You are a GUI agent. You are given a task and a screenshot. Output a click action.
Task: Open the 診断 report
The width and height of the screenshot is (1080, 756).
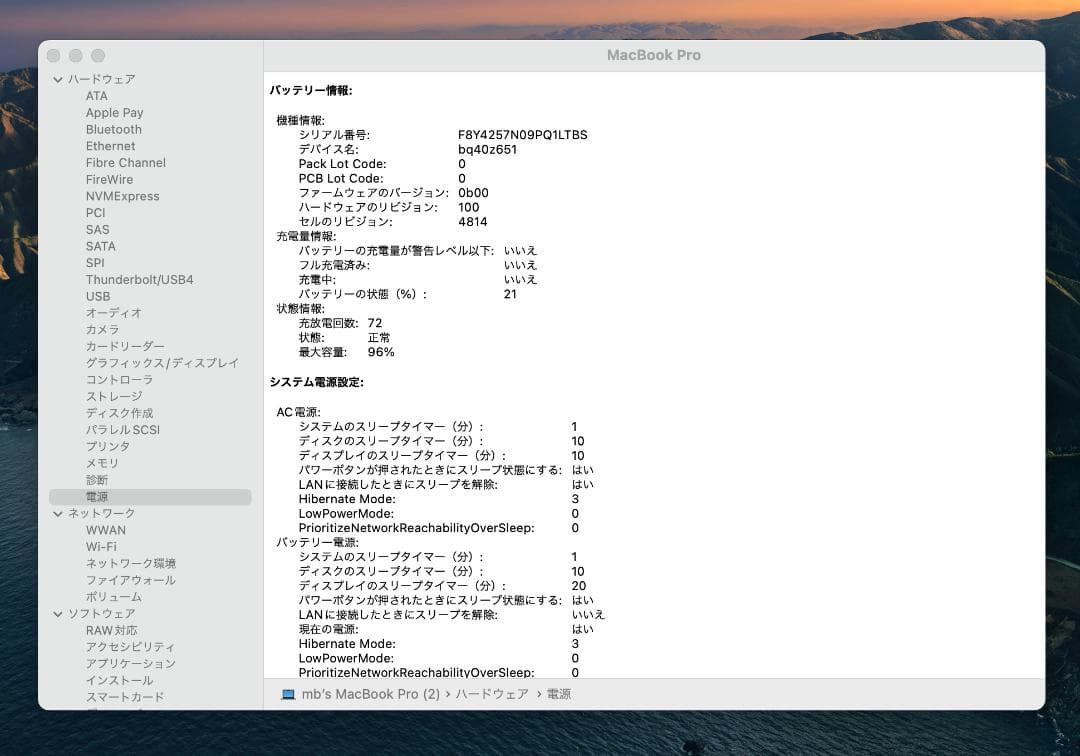(x=97, y=480)
